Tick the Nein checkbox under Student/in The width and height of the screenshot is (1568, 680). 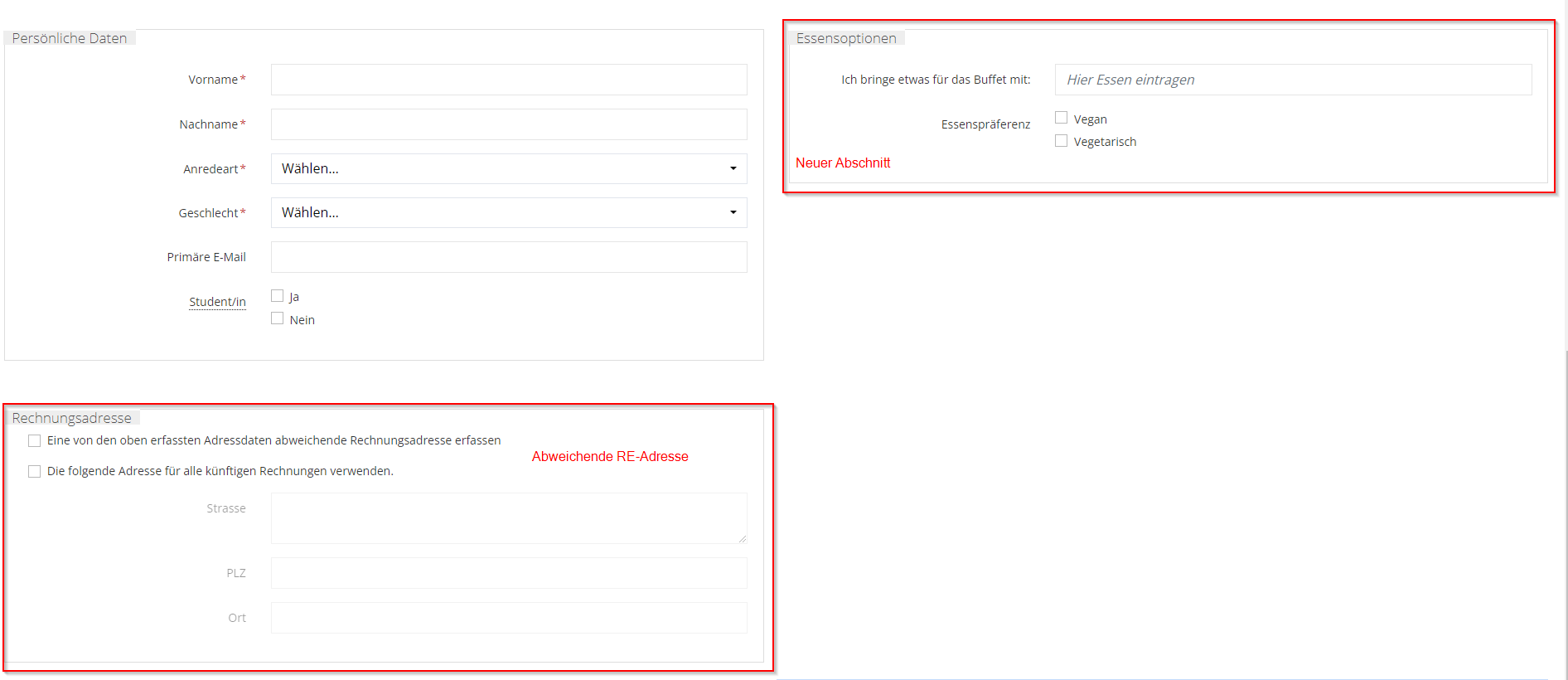pos(278,319)
